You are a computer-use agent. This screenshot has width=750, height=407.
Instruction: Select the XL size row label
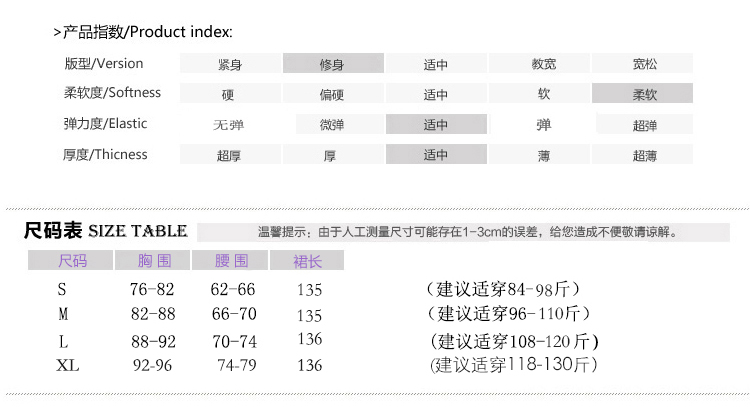coord(67,365)
